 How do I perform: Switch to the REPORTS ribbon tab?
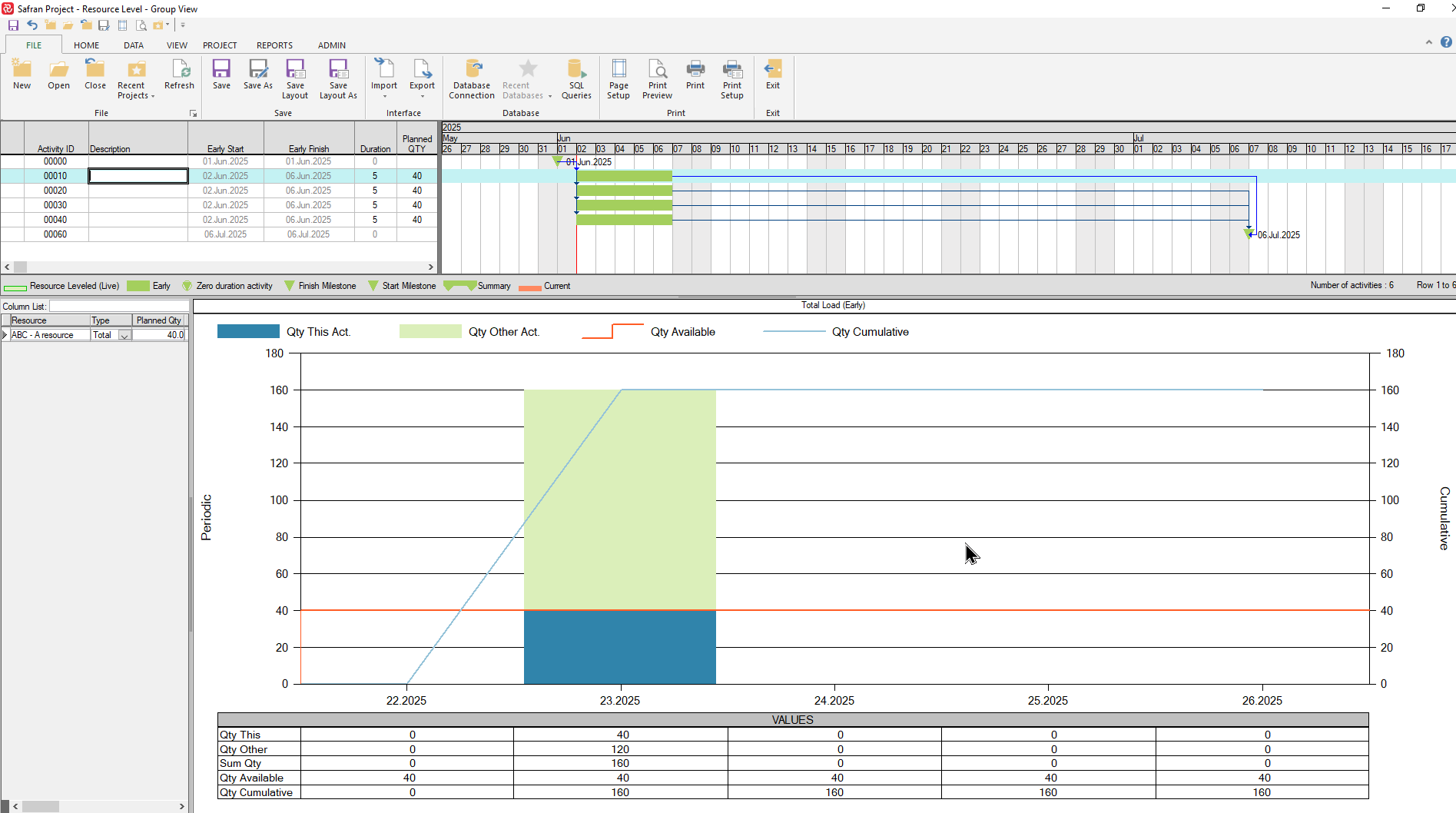coord(274,45)
